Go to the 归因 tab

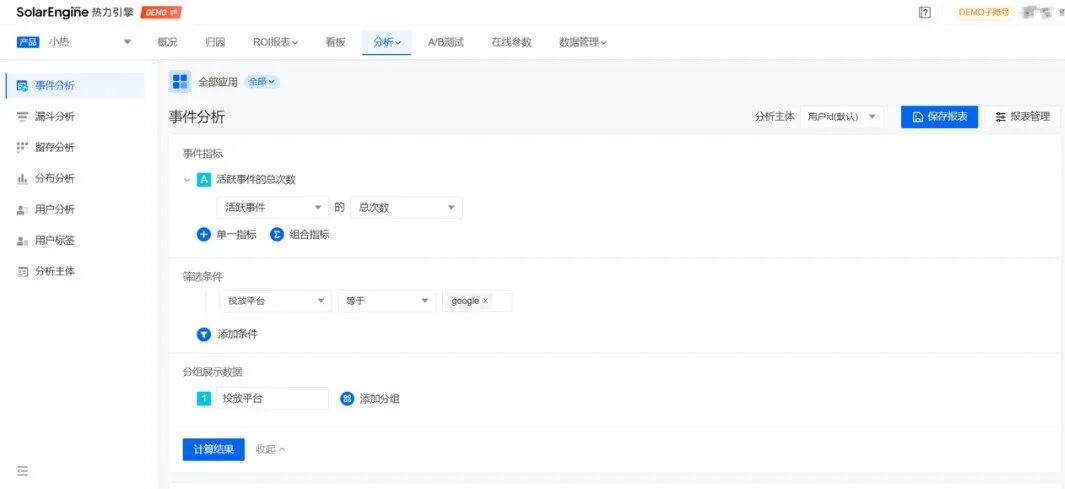click(x=215, y=42)
